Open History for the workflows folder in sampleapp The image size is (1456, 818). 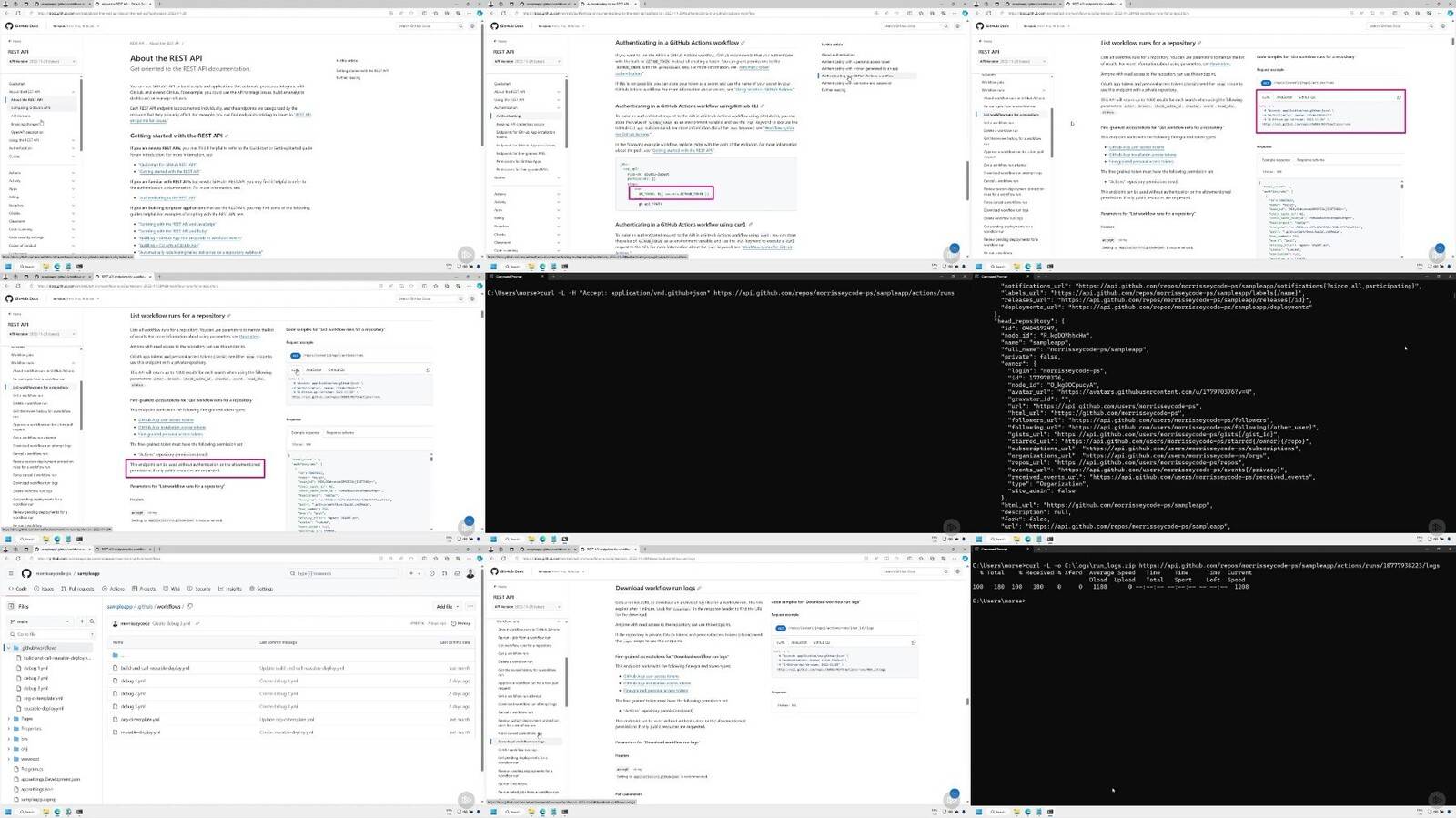click(x=461, y=623)
